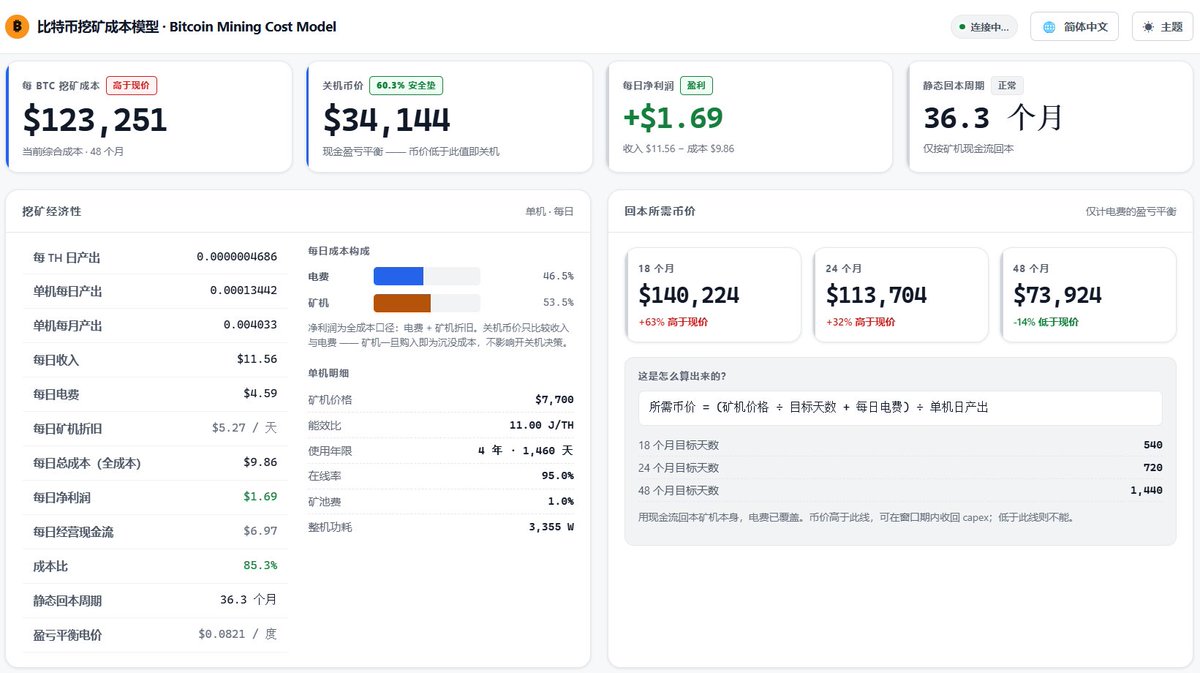Click the 仅计电费的盈亏平衡 label
The height and width of the screenshot is (673, 1200).
(x=1131, y=212)
